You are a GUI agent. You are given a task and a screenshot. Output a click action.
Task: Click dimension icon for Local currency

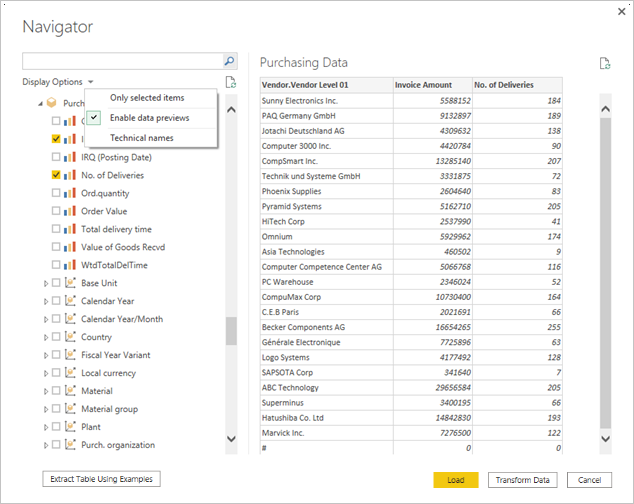coord(70,373)
